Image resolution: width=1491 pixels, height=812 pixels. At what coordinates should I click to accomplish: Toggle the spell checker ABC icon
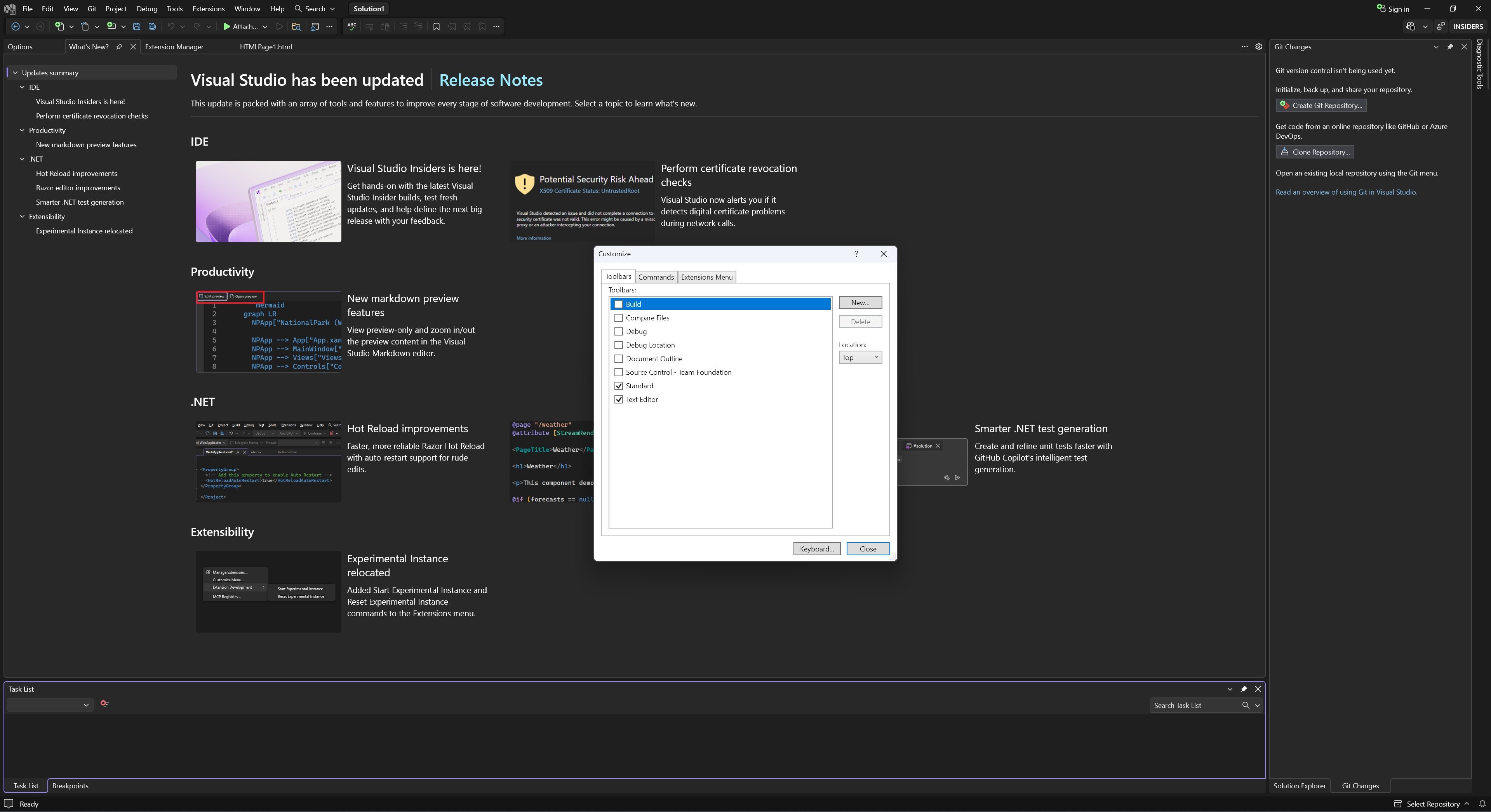tap(351, 27)
